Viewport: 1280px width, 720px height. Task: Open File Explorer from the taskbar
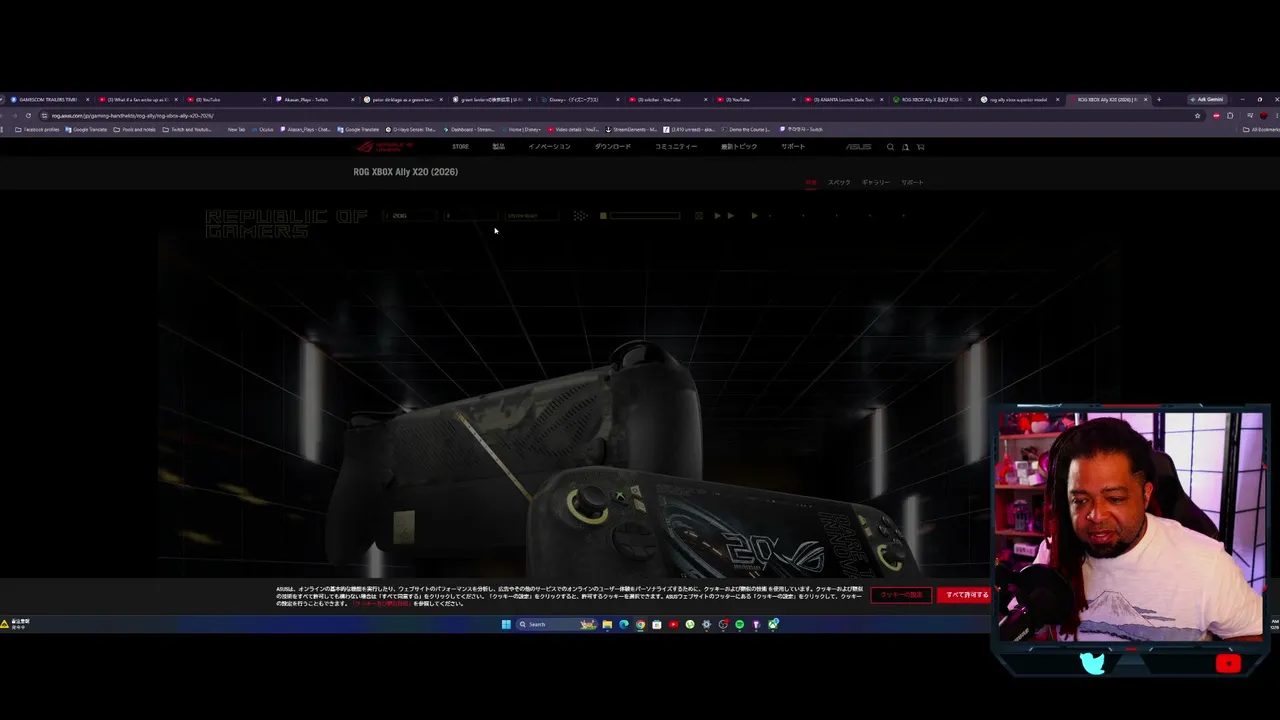tap(606, 624)
